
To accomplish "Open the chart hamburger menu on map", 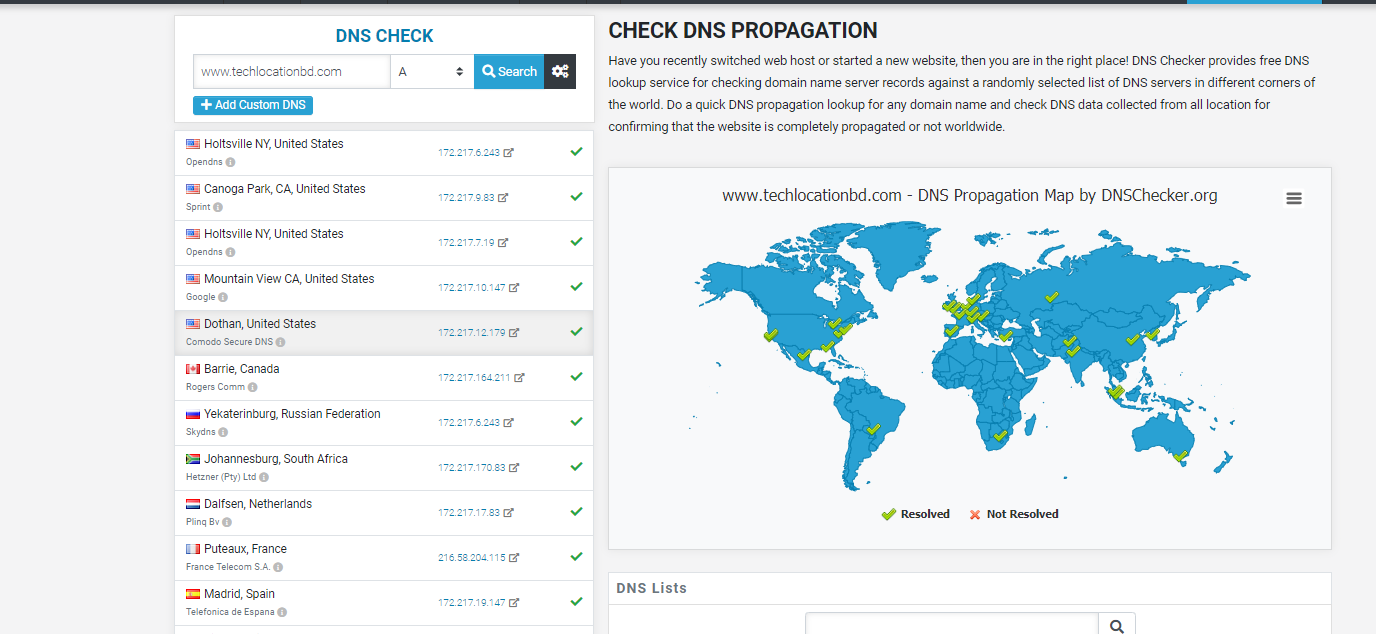I will coord(1294,198).
